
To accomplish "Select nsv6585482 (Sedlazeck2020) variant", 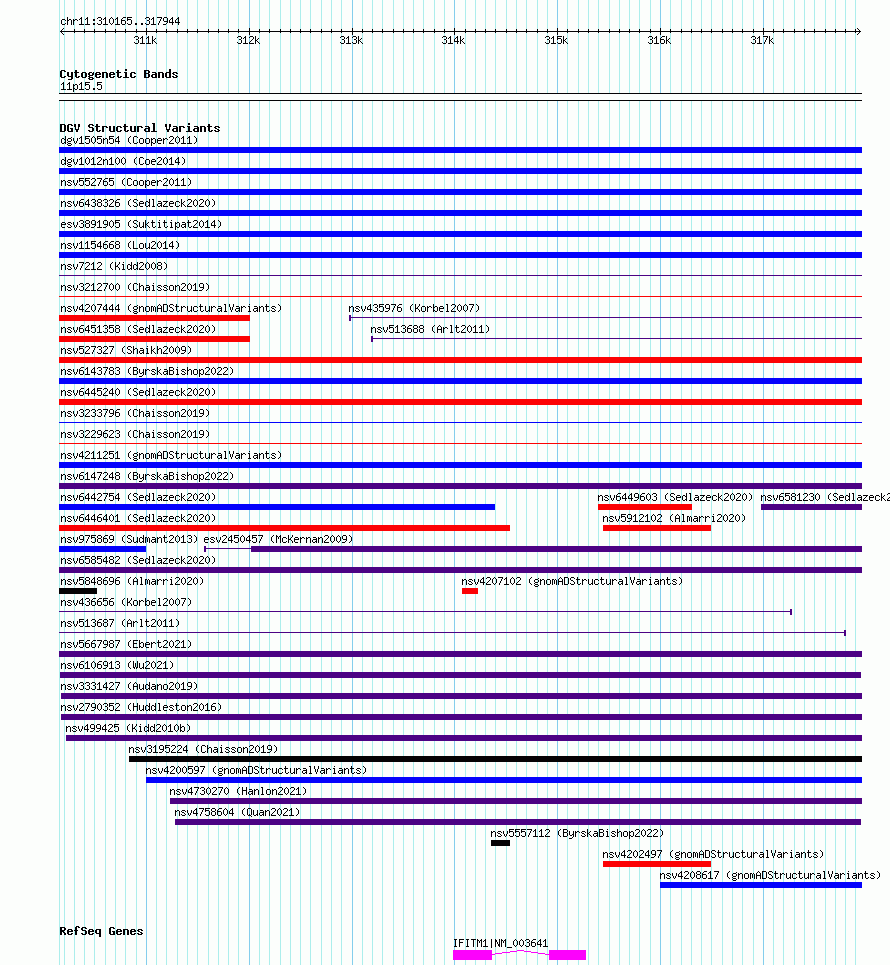I will pyautogui.click(x=138, y=560).
